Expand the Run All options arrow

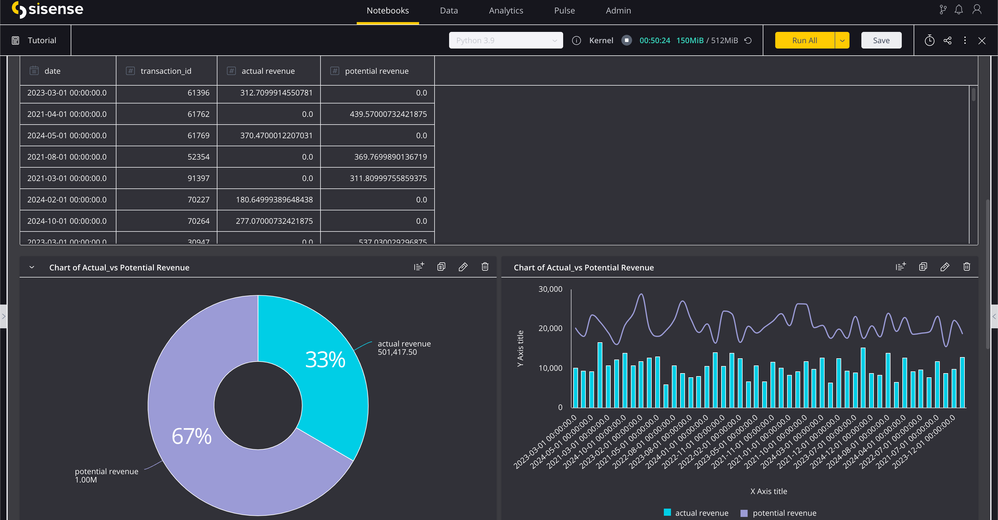tap(842, 41)
